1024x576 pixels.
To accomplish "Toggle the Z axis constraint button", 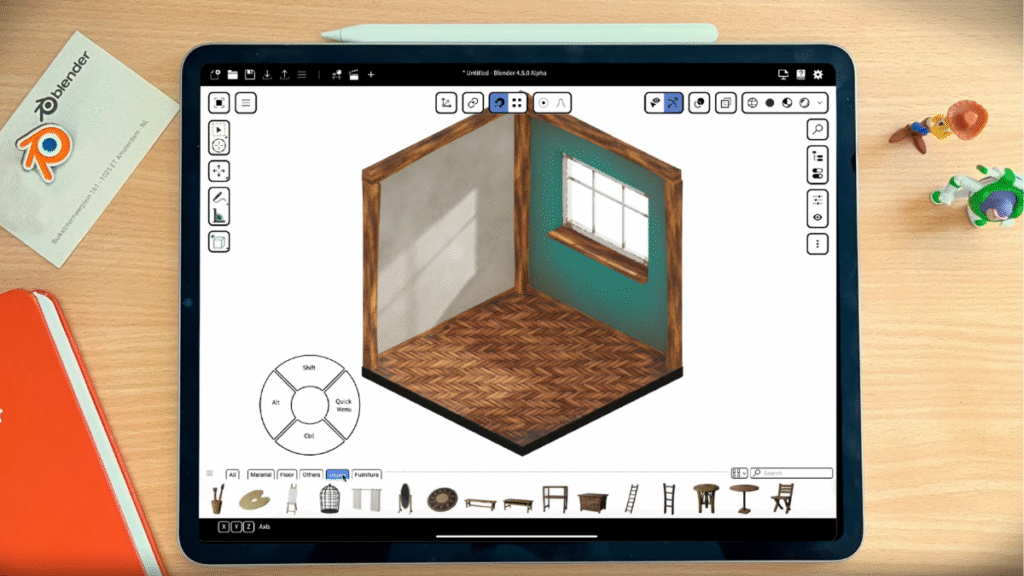I will 248,525.
